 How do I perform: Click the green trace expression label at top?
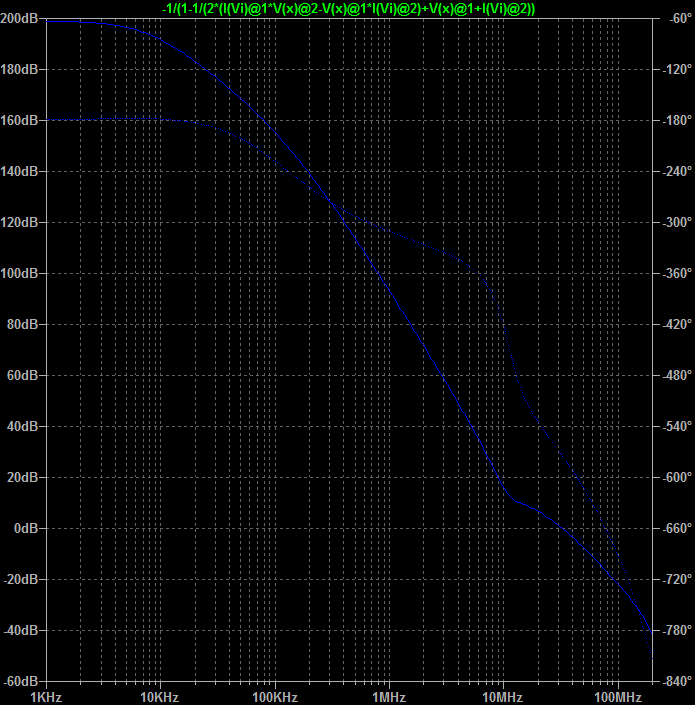click(x=349, y=8)
